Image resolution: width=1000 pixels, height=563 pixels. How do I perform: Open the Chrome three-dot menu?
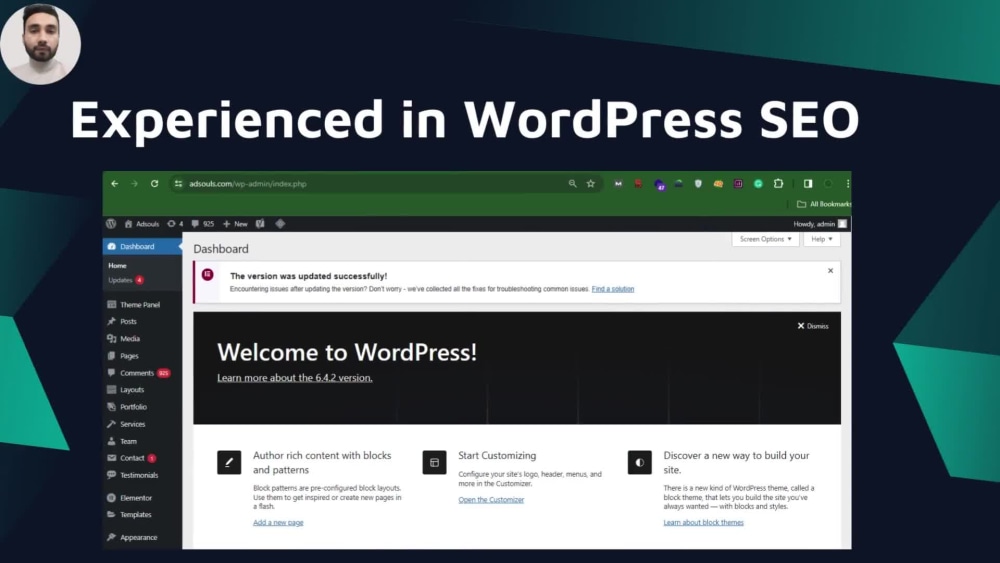[x=848, y=184]
